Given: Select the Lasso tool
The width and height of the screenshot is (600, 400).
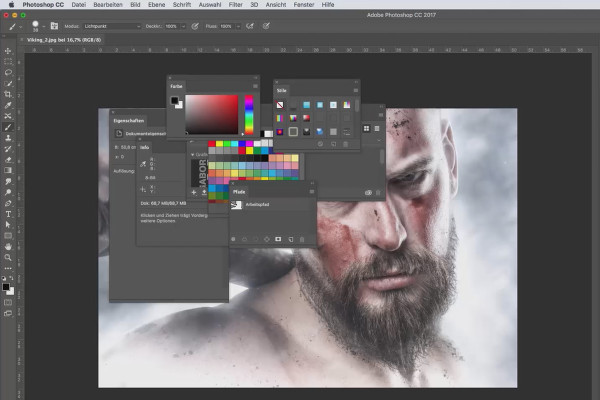Looking at the screenshot, I should coord(8,72).
